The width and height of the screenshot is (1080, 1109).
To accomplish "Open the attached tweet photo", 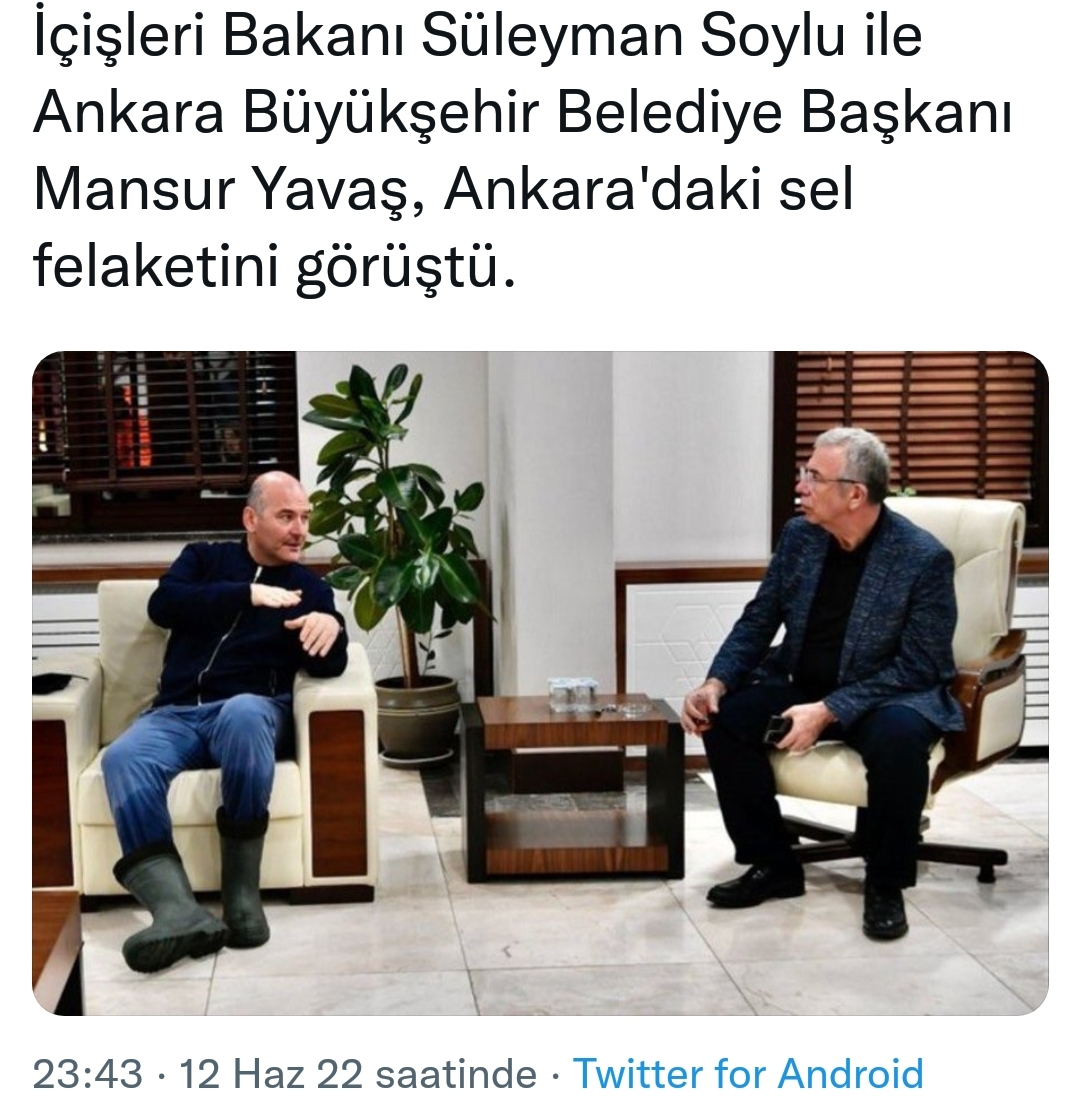I will click(x=540, y=683).
